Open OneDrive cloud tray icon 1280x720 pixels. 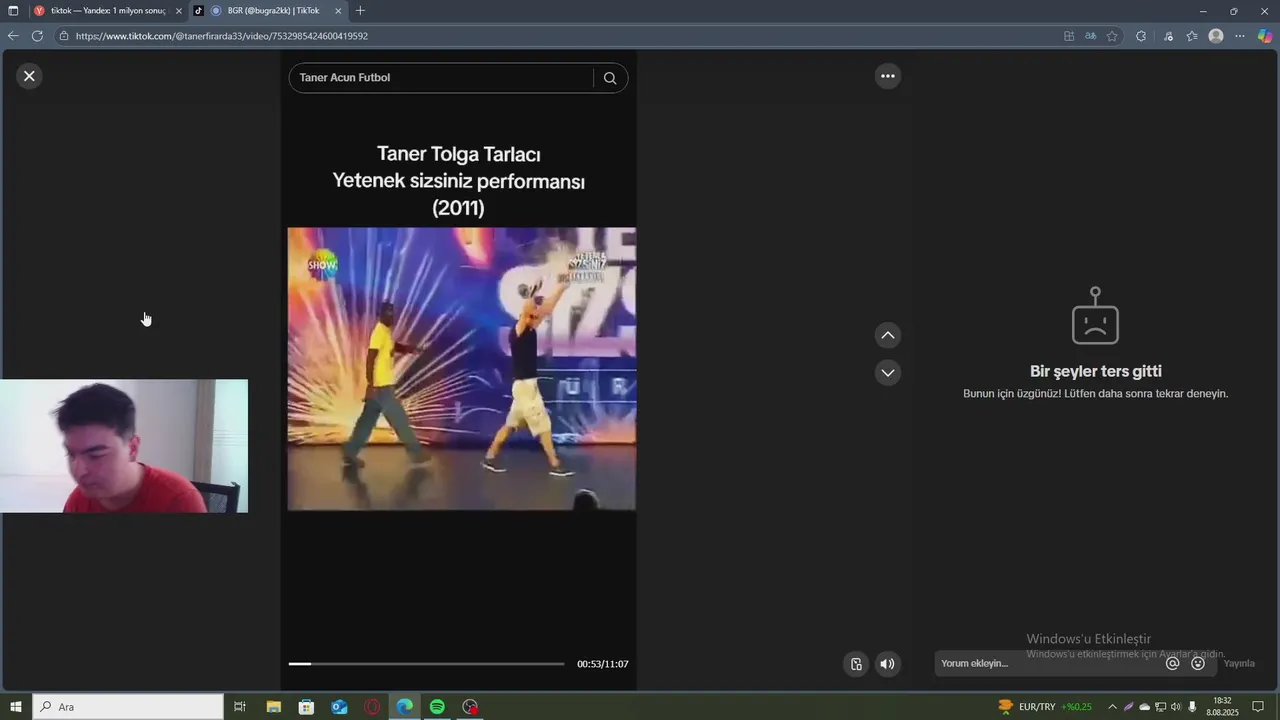click(x=1145, y=707)
